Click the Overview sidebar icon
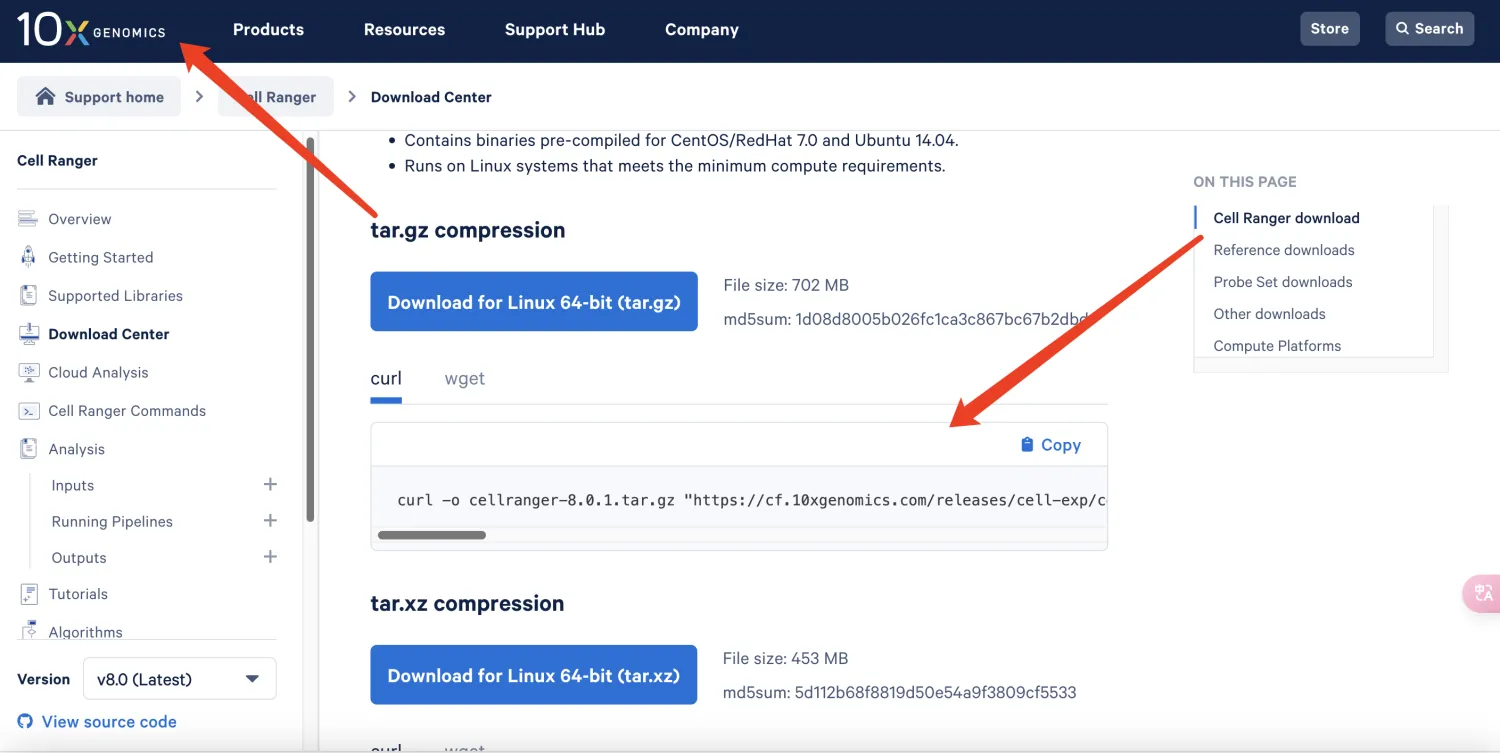The width and height of the screenshot is (1500, 753). (x=28, y=219)
